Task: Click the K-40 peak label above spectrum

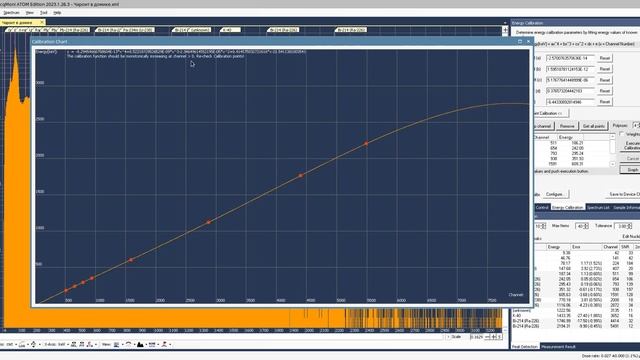Action: (231, 30)
